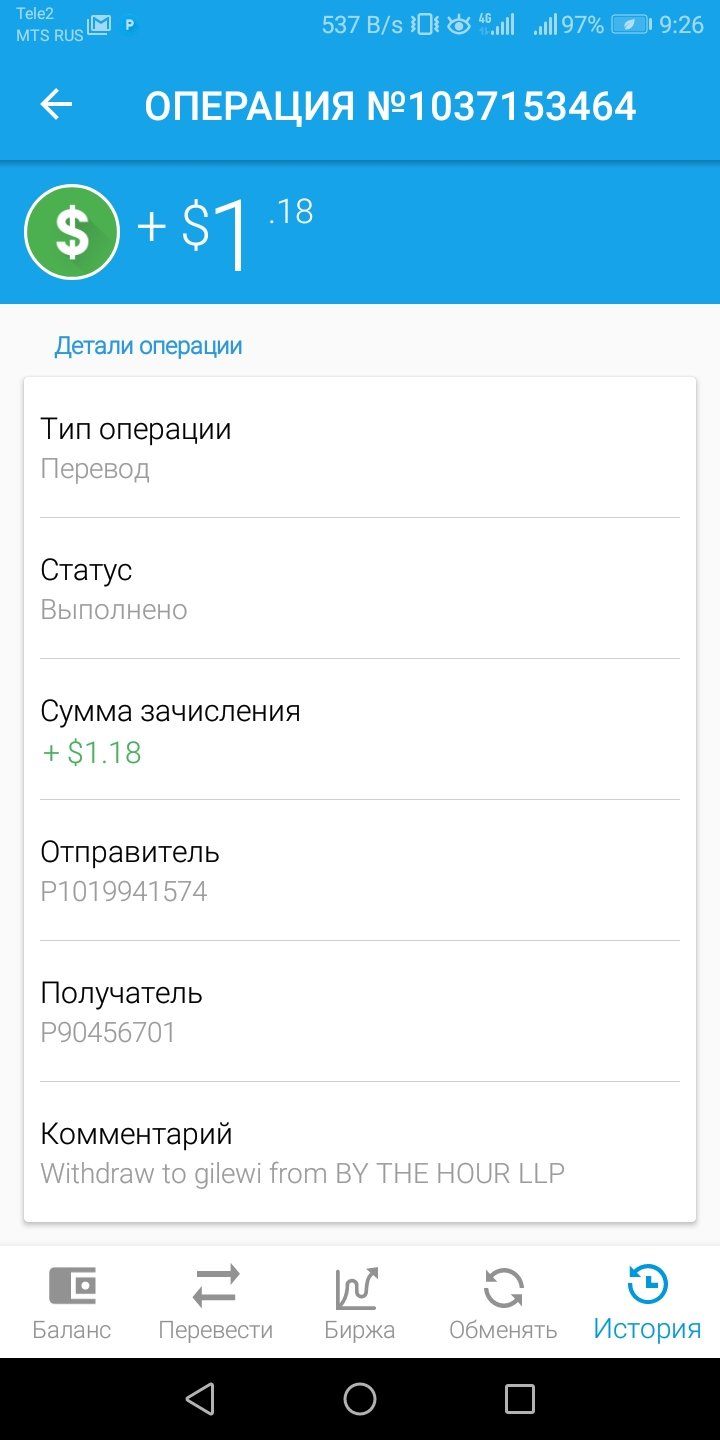Screen dimensions: 720x1440
Task: Tap Android back navigation triangle
Action: coord(200,1398)
